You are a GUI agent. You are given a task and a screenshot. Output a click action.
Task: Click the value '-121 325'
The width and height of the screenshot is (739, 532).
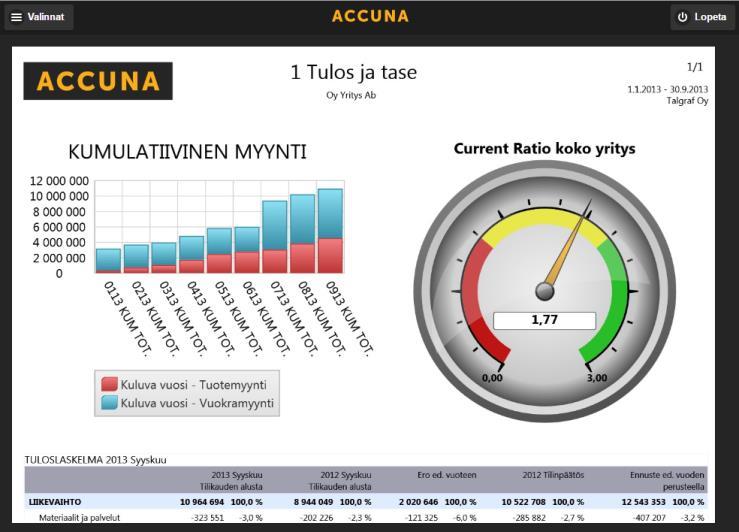422,518
